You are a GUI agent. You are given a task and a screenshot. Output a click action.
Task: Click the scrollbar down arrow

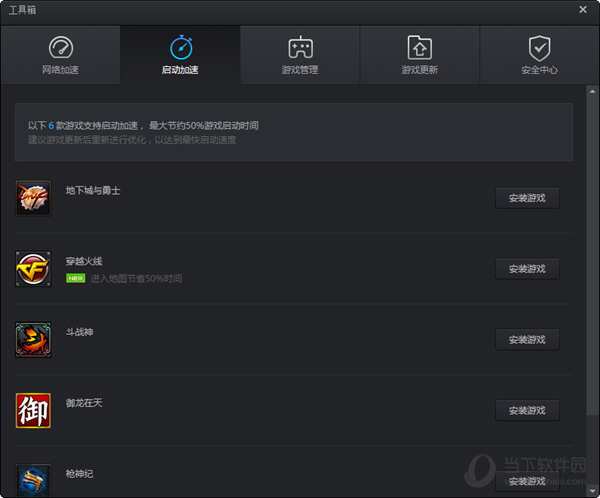tap(592, 490)
